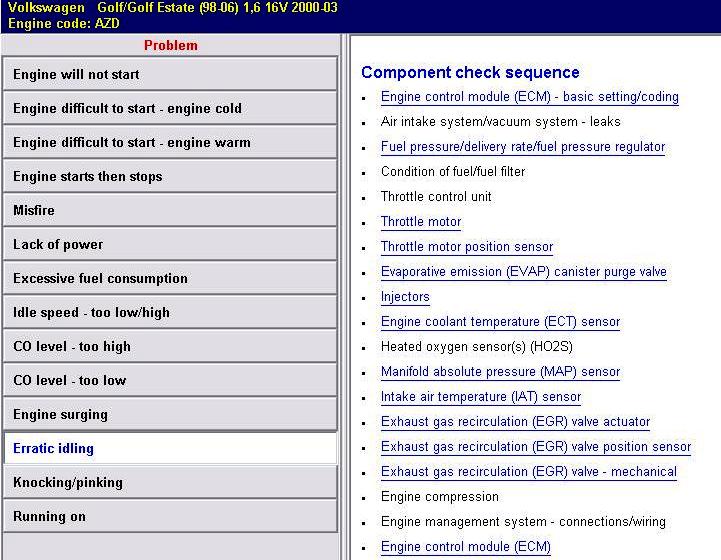Select 'CO level - too high' entry
721x560 pixels.
(170, 346)
